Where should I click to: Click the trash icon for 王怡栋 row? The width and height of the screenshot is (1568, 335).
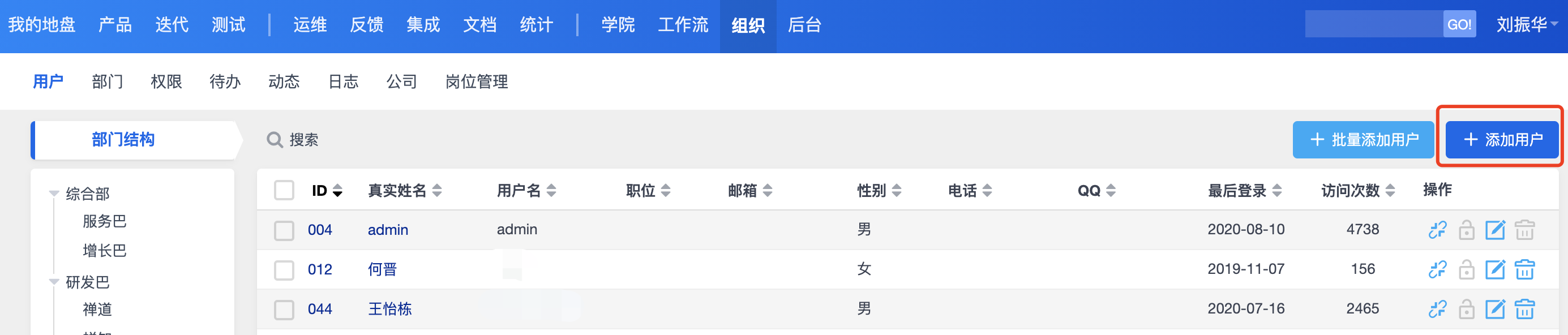(1524, 309)
